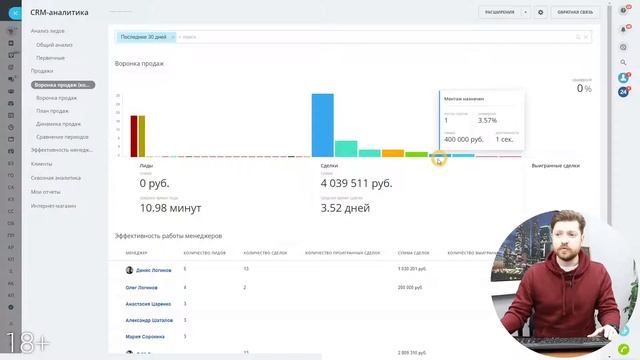This screenshot has height=360, width=640.
Task: Open Первичные report
Action: tap(50, 58)
